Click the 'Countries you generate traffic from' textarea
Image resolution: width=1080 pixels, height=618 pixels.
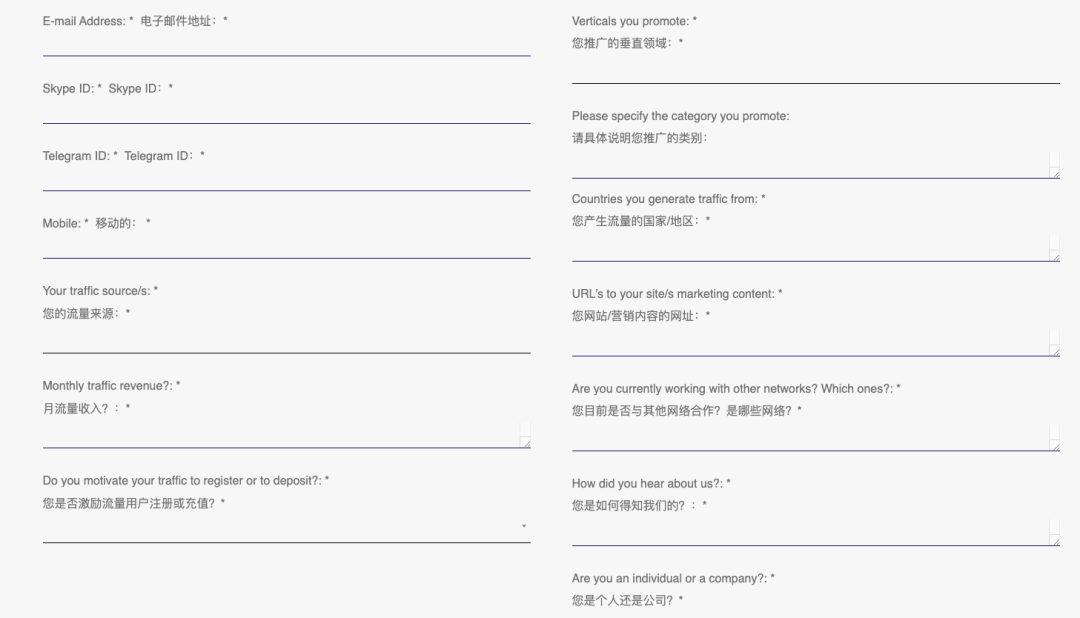click(808, 248)
